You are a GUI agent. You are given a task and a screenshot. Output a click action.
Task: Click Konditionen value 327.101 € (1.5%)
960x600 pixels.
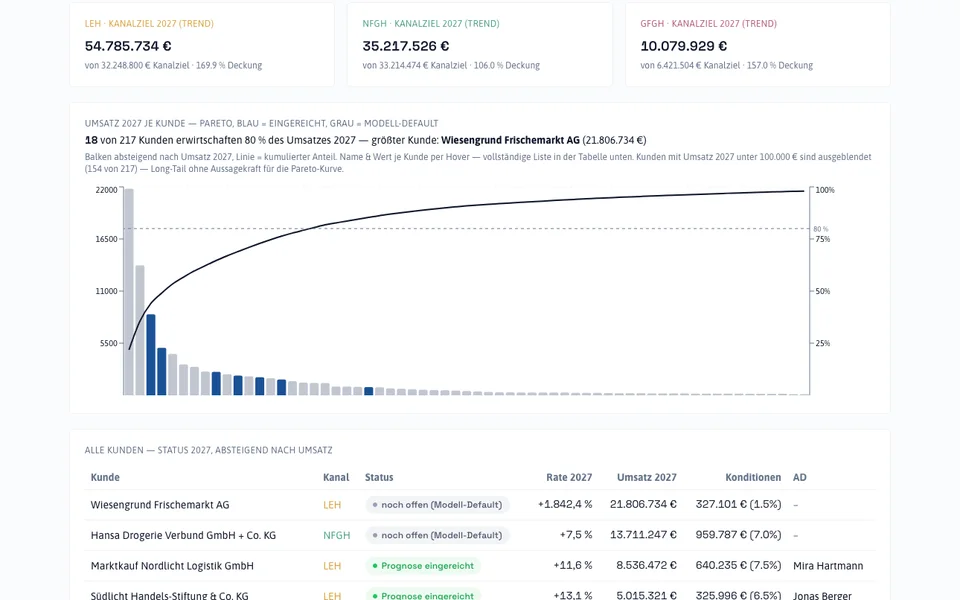738,504
